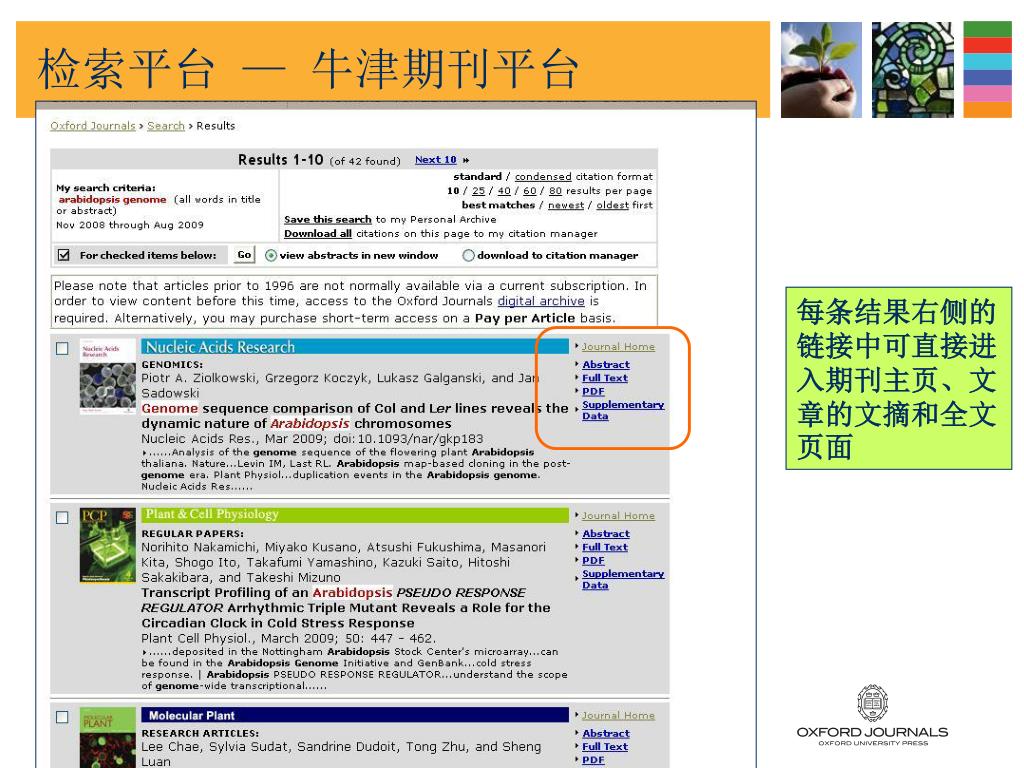Open Full Text of the Molecular Plant article
The image size is (1024, 768).
[605, 746]
